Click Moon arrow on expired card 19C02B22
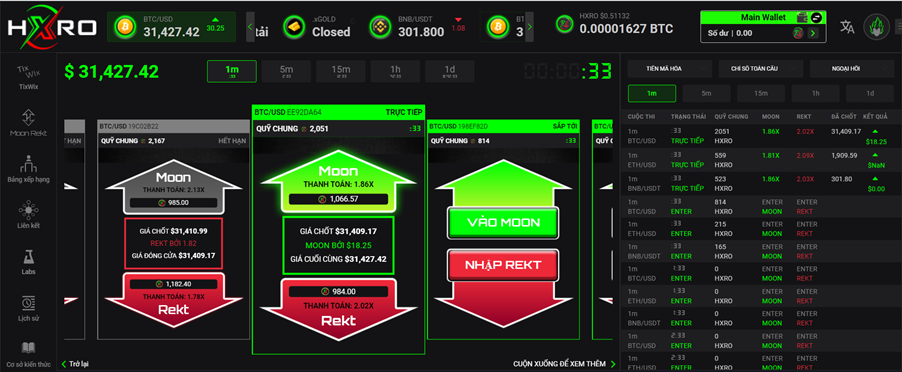Screen dimensions: 902x372 [x=173, y=187]
